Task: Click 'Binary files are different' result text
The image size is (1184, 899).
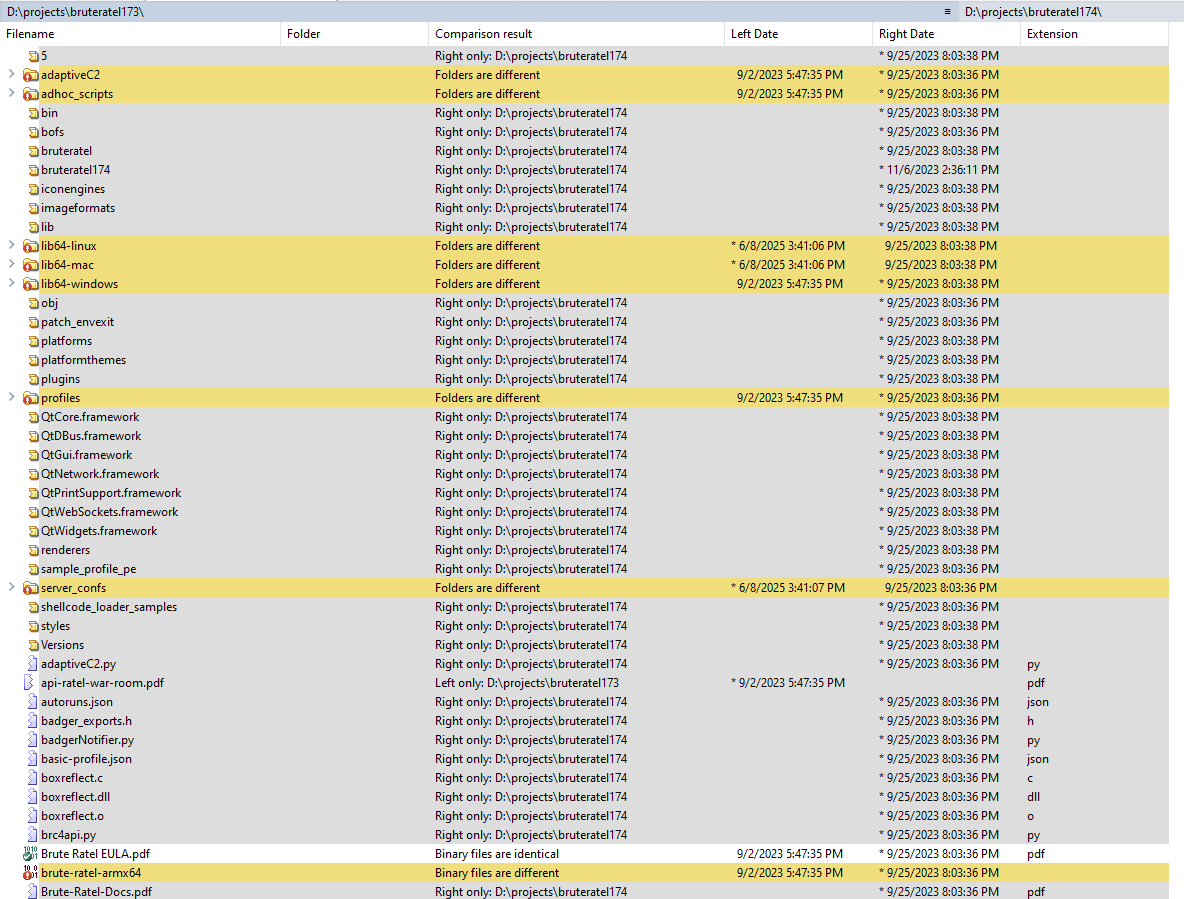Action: (x=497, y=873)
